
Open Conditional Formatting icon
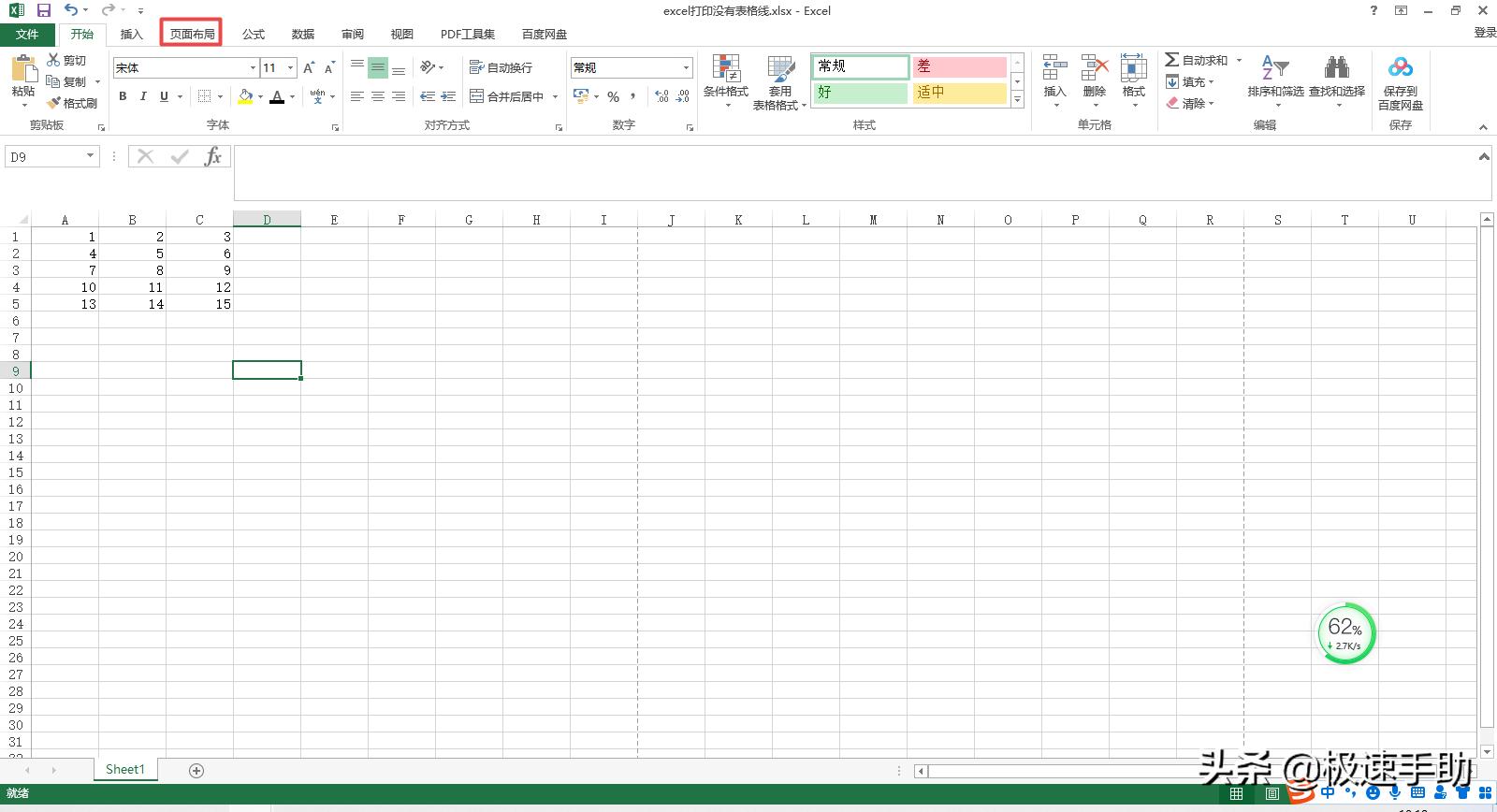click(x=726, y=68)
